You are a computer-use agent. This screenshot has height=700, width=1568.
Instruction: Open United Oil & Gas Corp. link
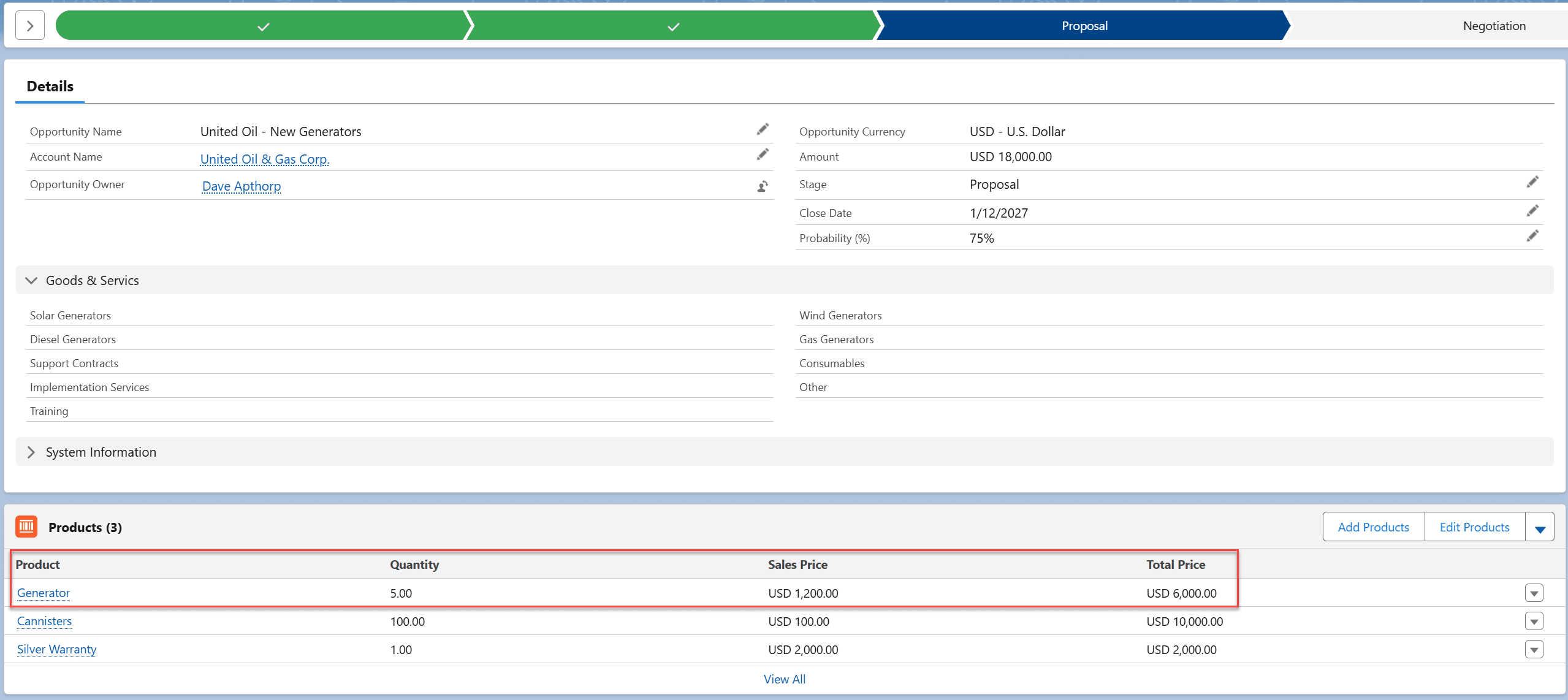tap(264, 159)
